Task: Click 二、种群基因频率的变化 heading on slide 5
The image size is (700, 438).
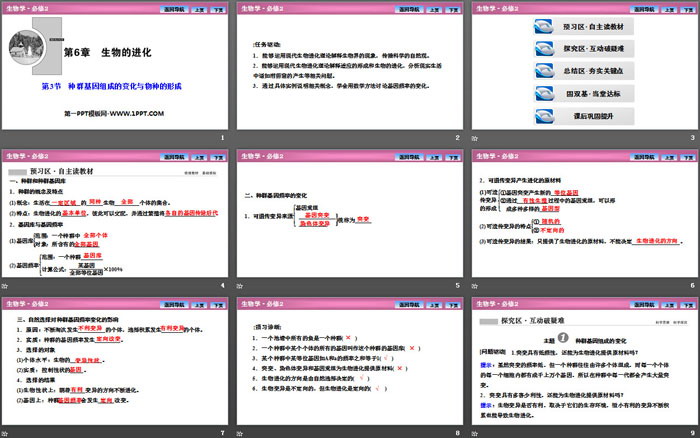Action: click(x=275, y=196)
